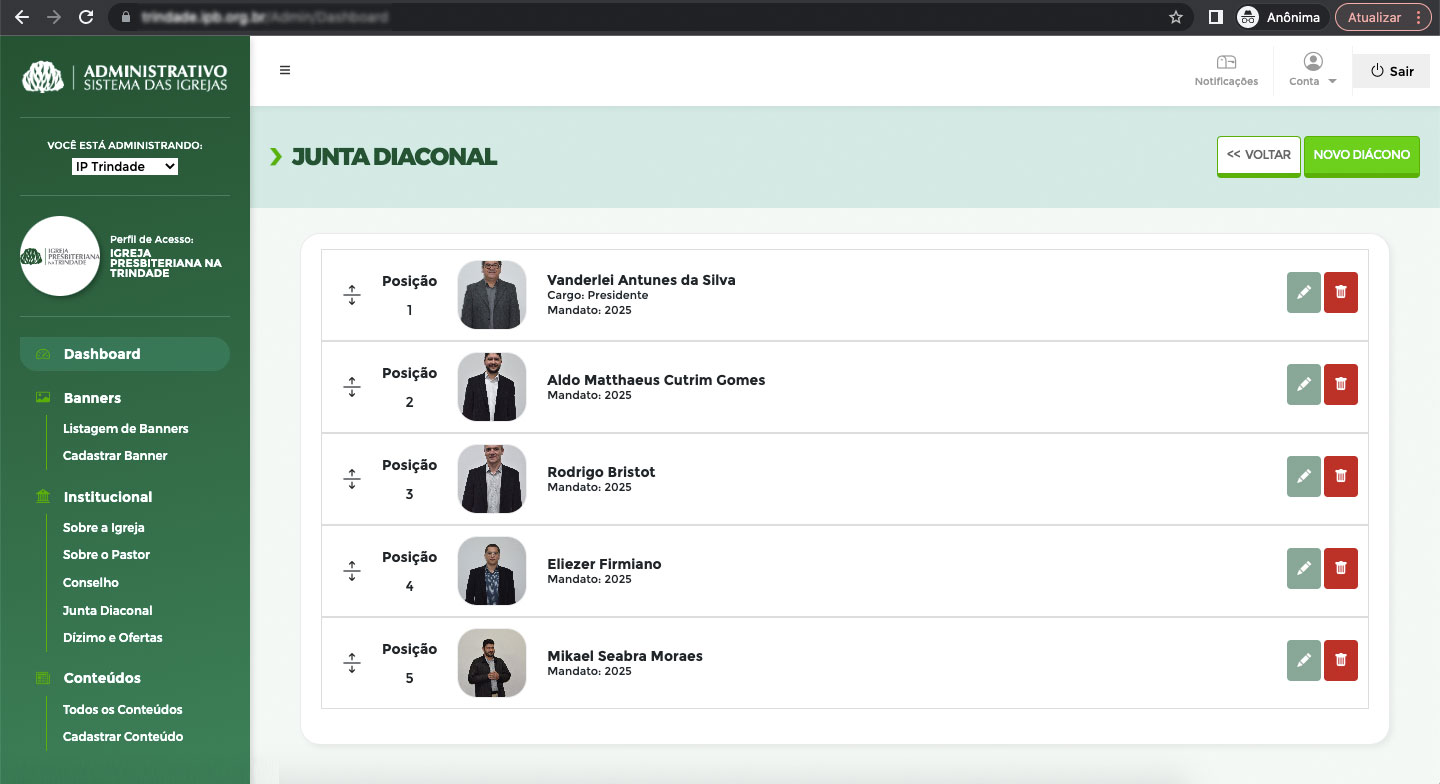Viewport: 1440px width, 784px height.
Task: Click the NOVO DIÁCONO button
Action: [1361, 156]
